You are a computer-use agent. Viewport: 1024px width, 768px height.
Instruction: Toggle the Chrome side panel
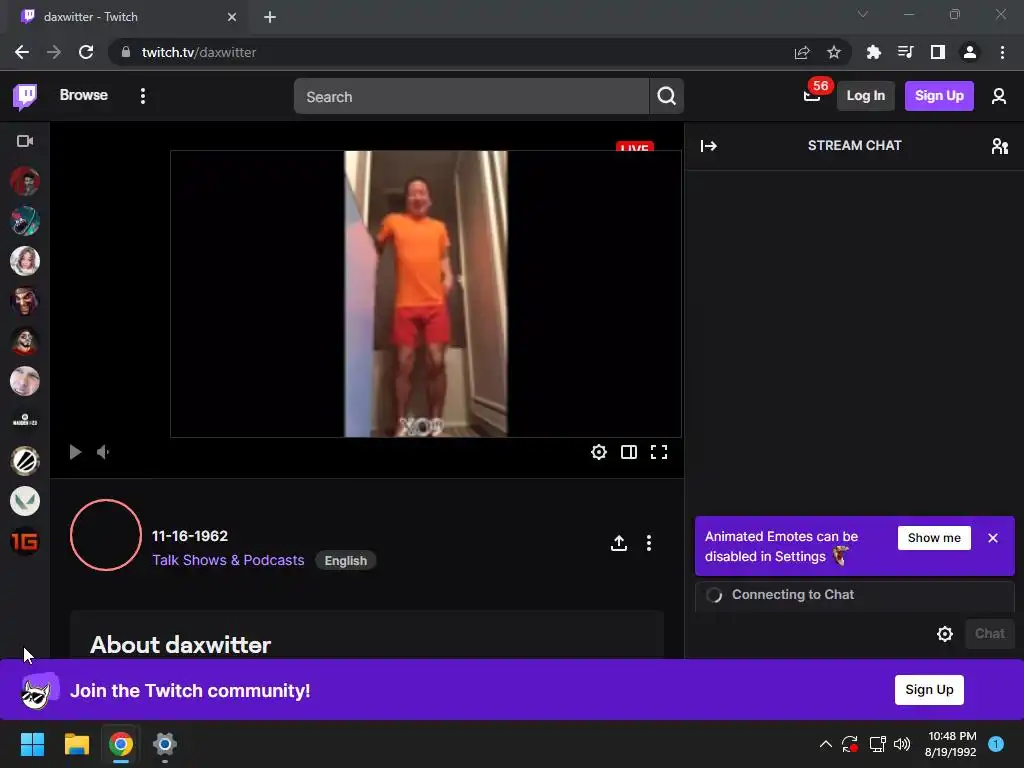point(938,52)
